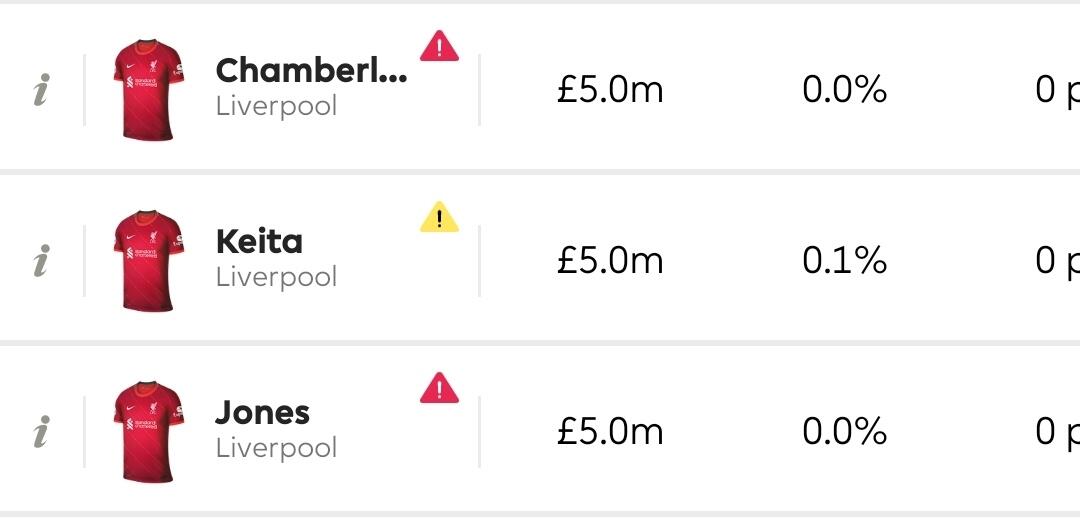1080x523 pixels.
Task: Click the 0.0% value in Jones's row
Action: tap(844, 432)
